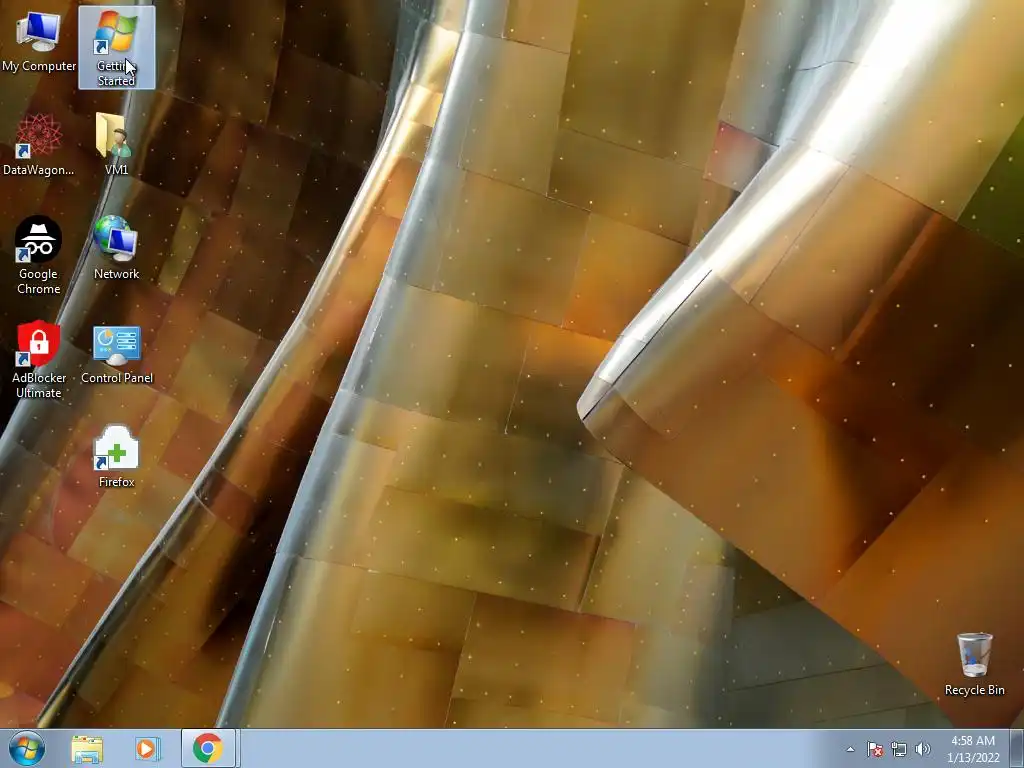Open the My Computer desktop icon
Viewport: 1024px width, 768px height.
(39, 41)
